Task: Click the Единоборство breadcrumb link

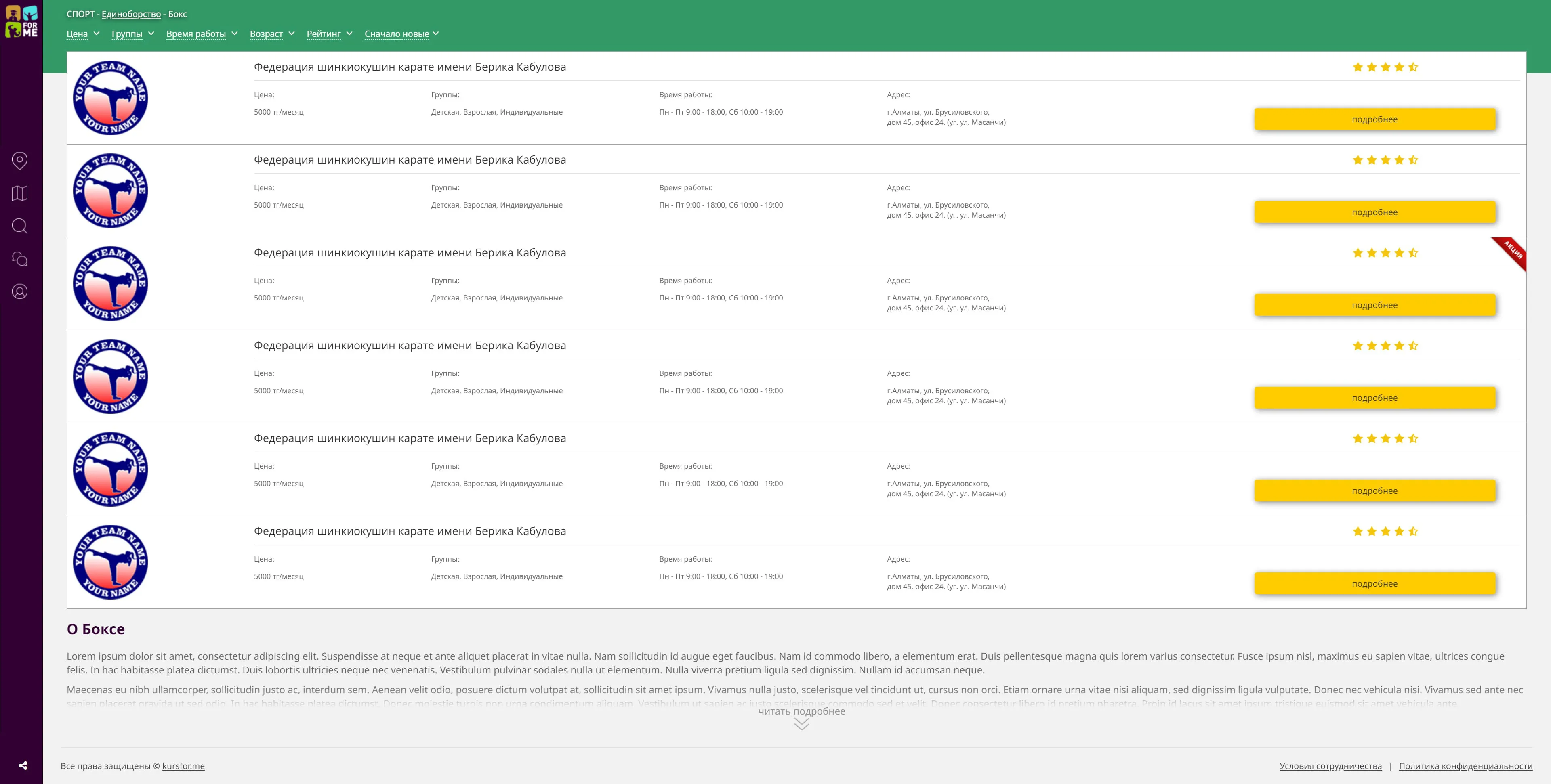Action: [x=131, y=14]
